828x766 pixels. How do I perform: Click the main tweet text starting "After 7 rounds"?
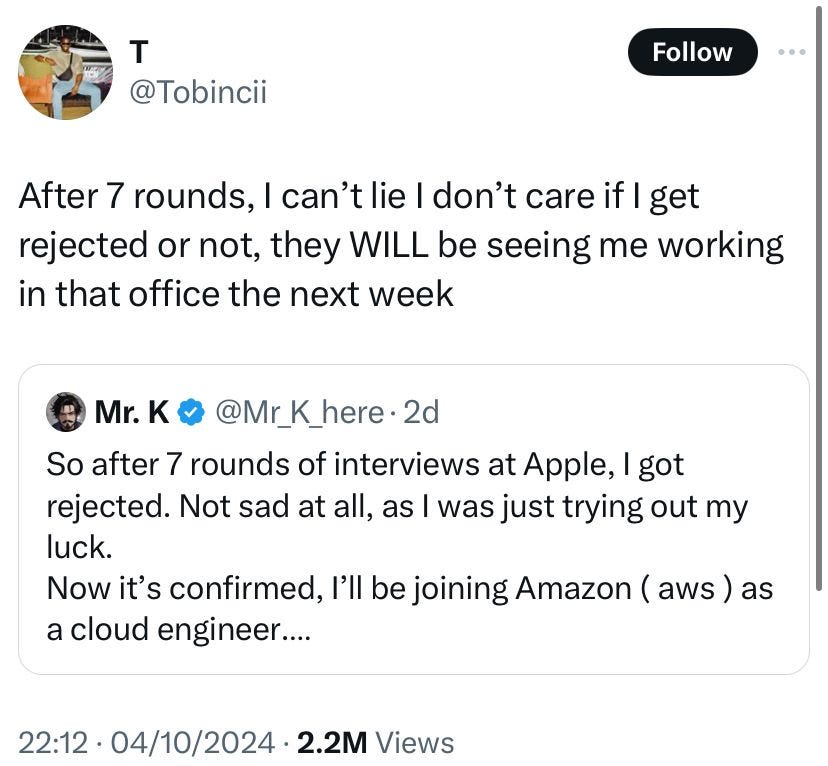pos(360,196)
